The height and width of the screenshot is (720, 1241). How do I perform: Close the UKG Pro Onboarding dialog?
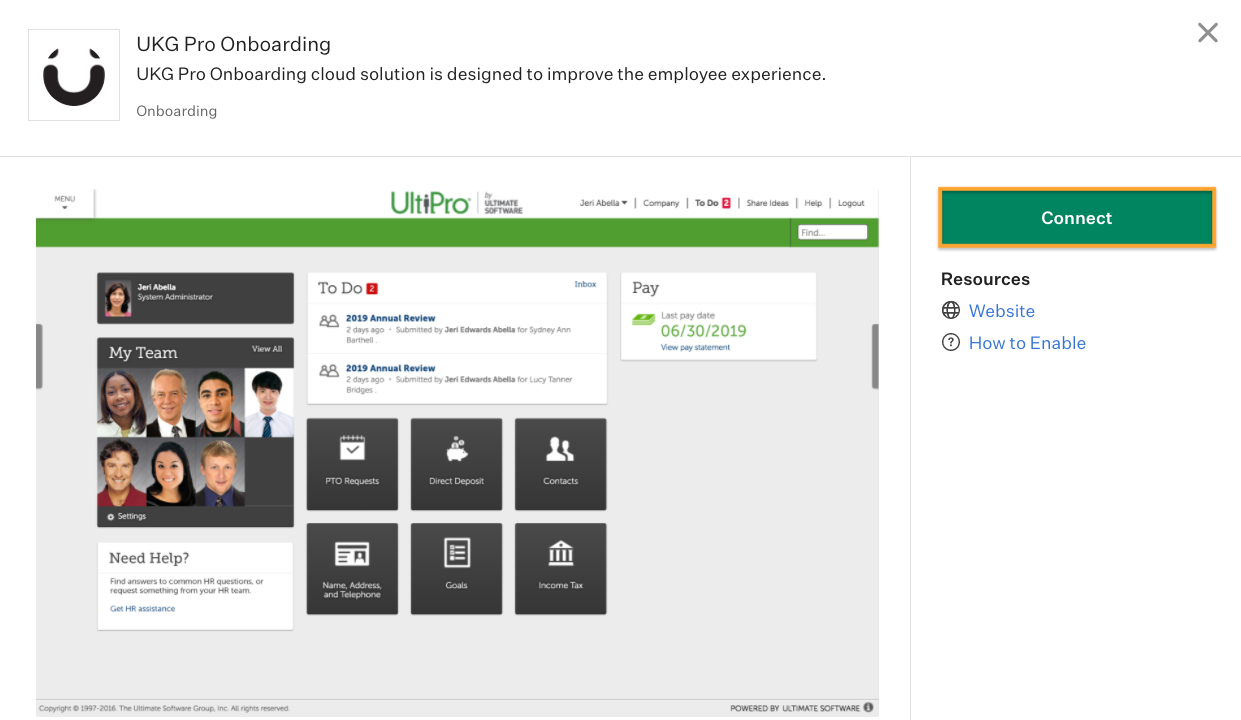tap(1208, 33)
